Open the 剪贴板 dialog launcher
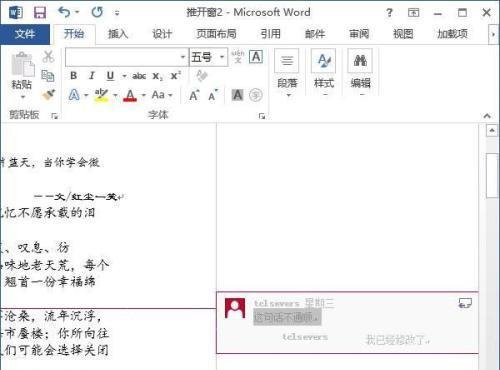Viewport: 500px width, 370px height. [x=54, y=116]
